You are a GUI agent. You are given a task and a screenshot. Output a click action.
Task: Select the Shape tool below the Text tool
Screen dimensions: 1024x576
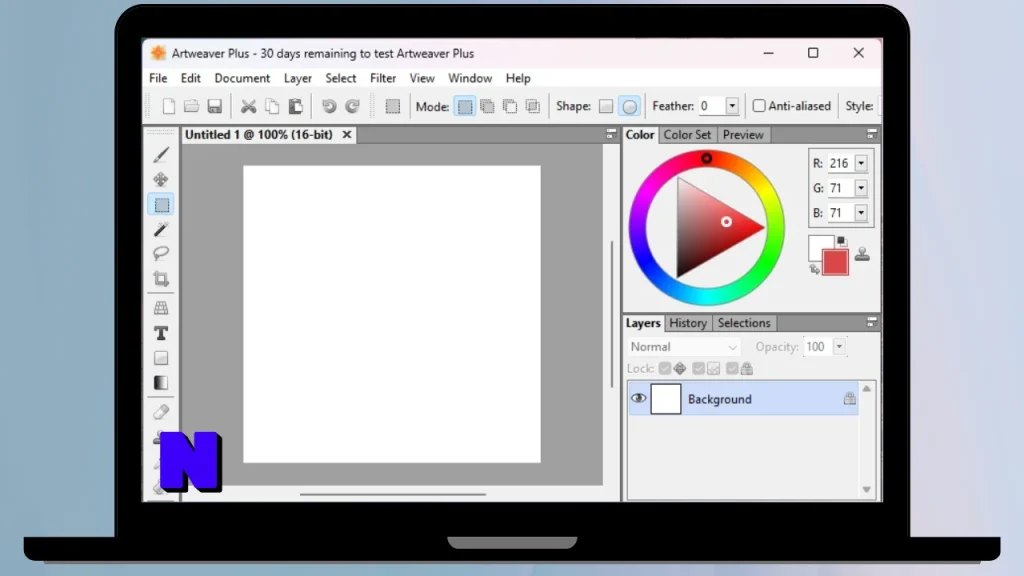[x=161, y=358]
